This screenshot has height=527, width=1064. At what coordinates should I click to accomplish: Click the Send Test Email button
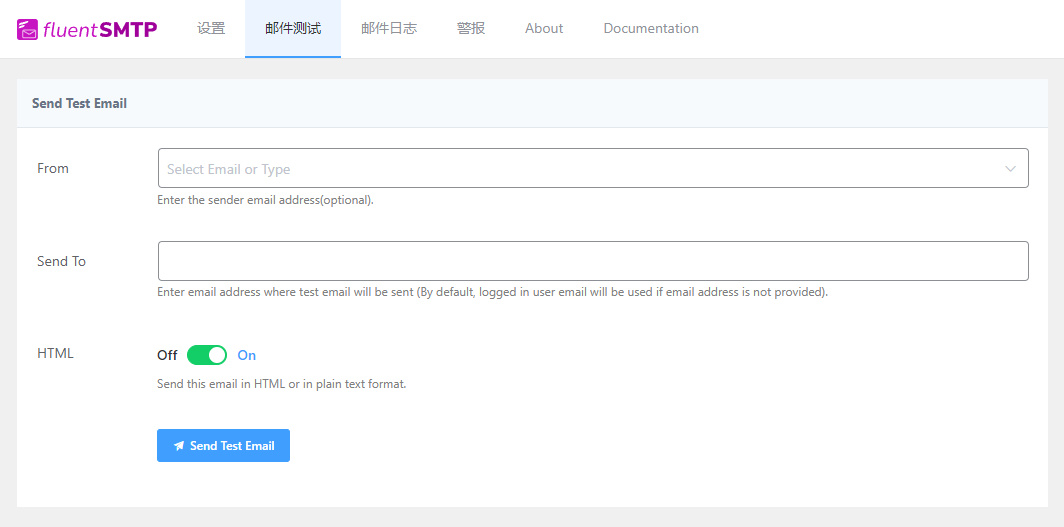[223, 446]
